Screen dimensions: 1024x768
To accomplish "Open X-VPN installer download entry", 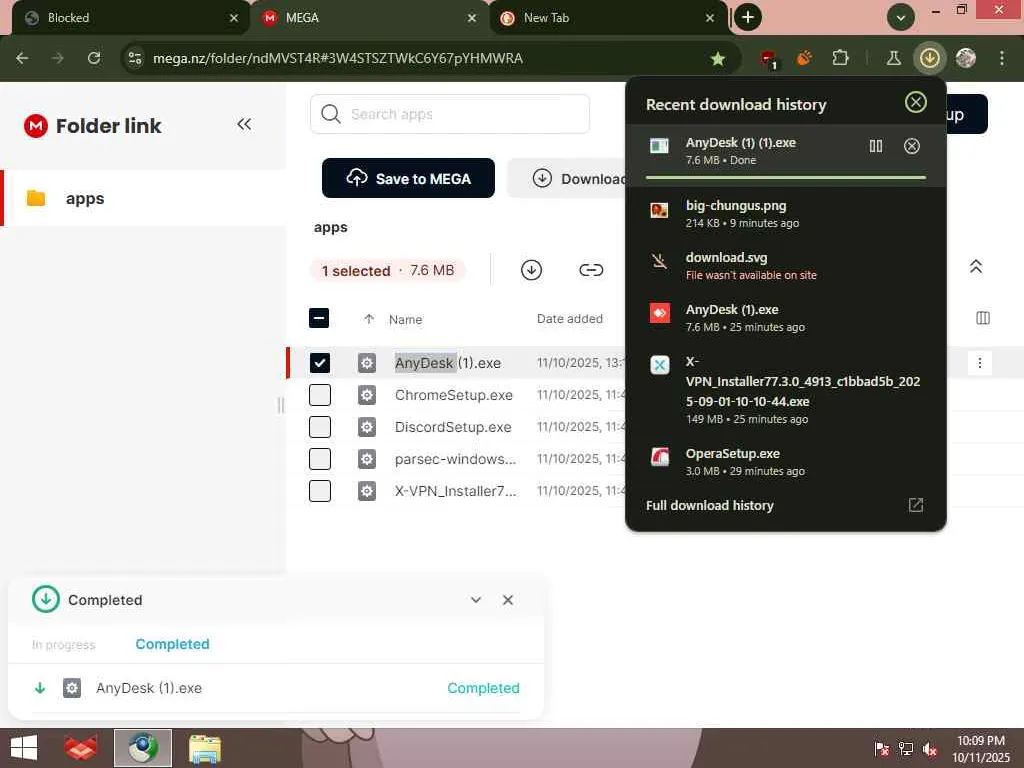I will [x=786, y=390].
